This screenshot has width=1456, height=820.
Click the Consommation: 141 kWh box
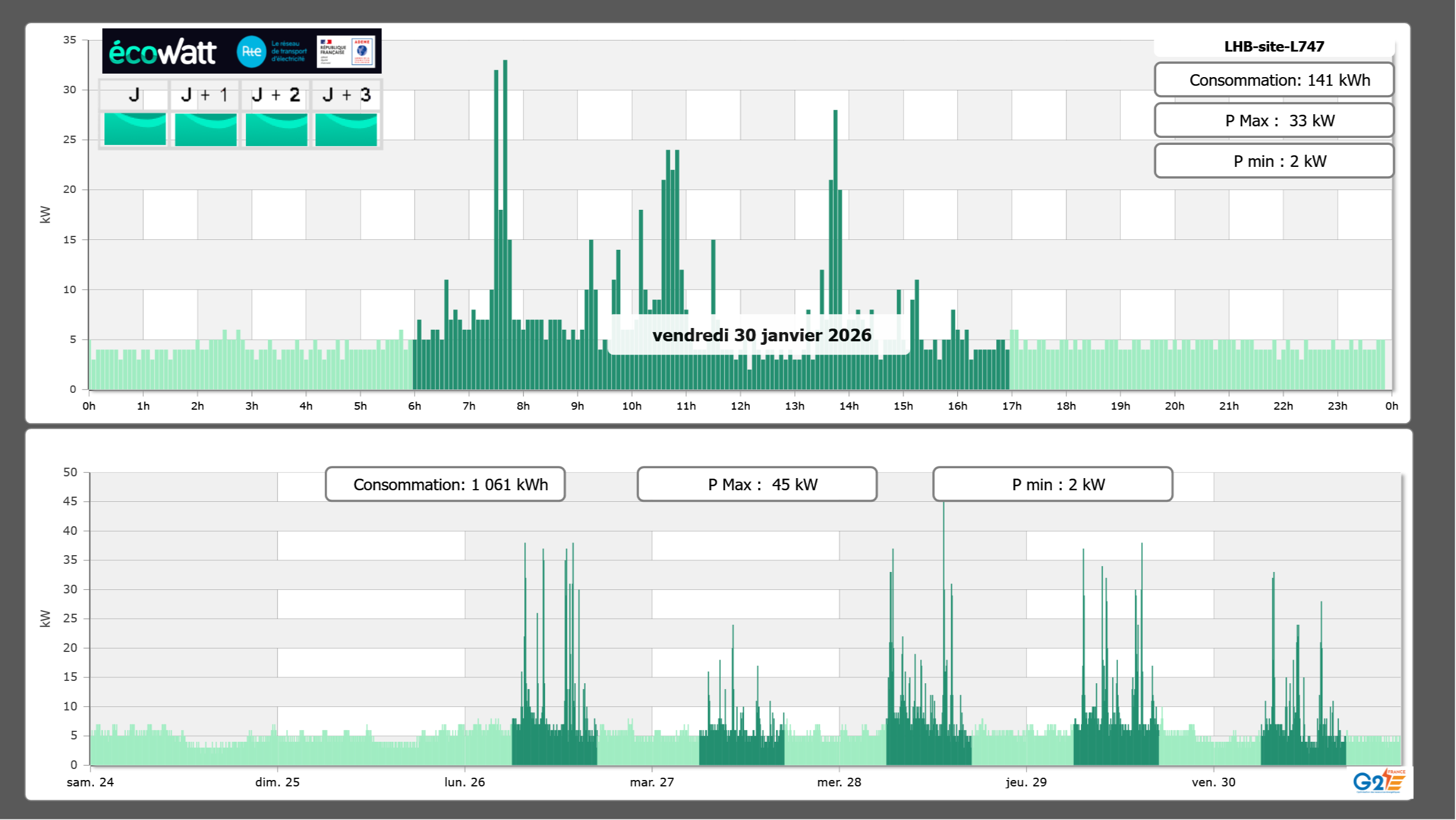coord(1274,80)
